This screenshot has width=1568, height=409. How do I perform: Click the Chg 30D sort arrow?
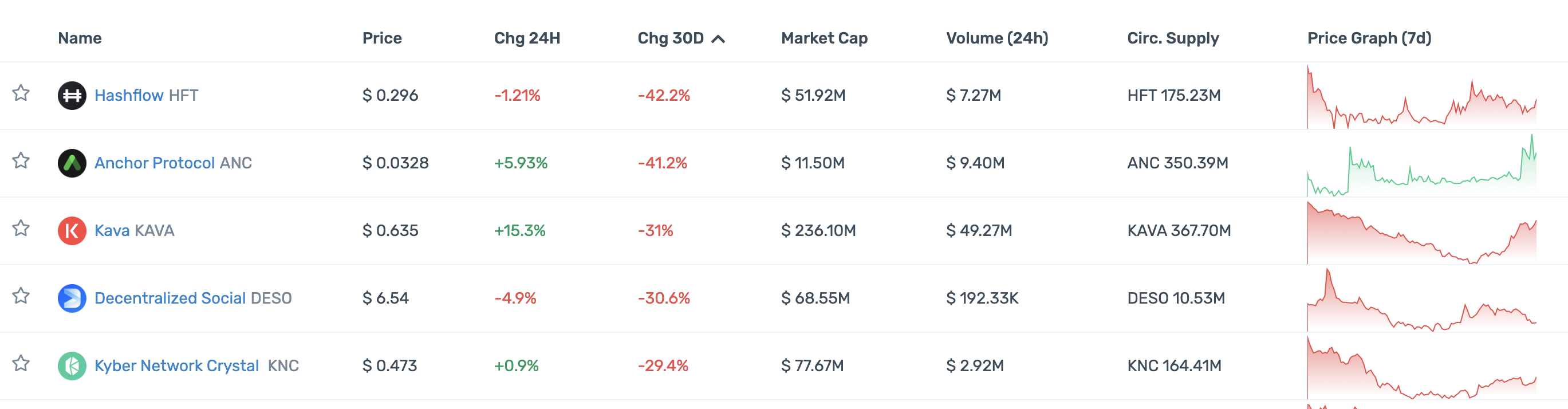pos(718,39)
